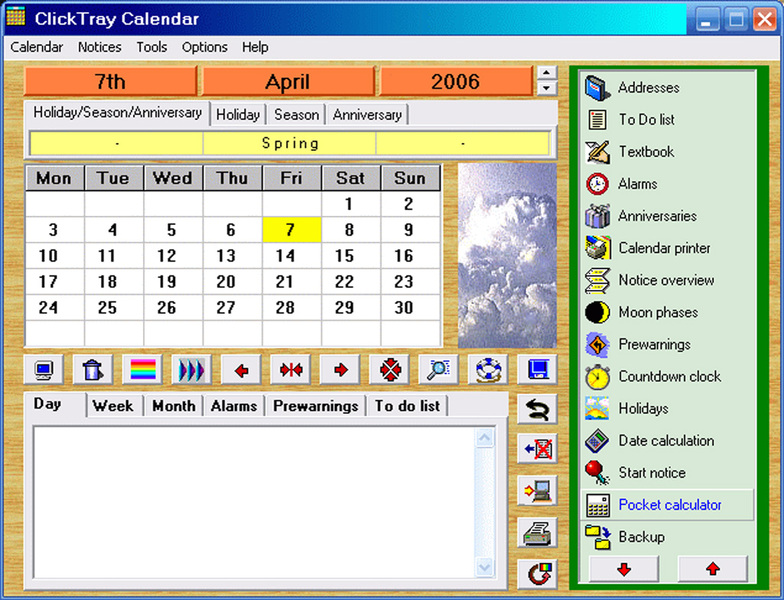Switch to the Week tab
The image size is (784, 600).
coord(113,406)
